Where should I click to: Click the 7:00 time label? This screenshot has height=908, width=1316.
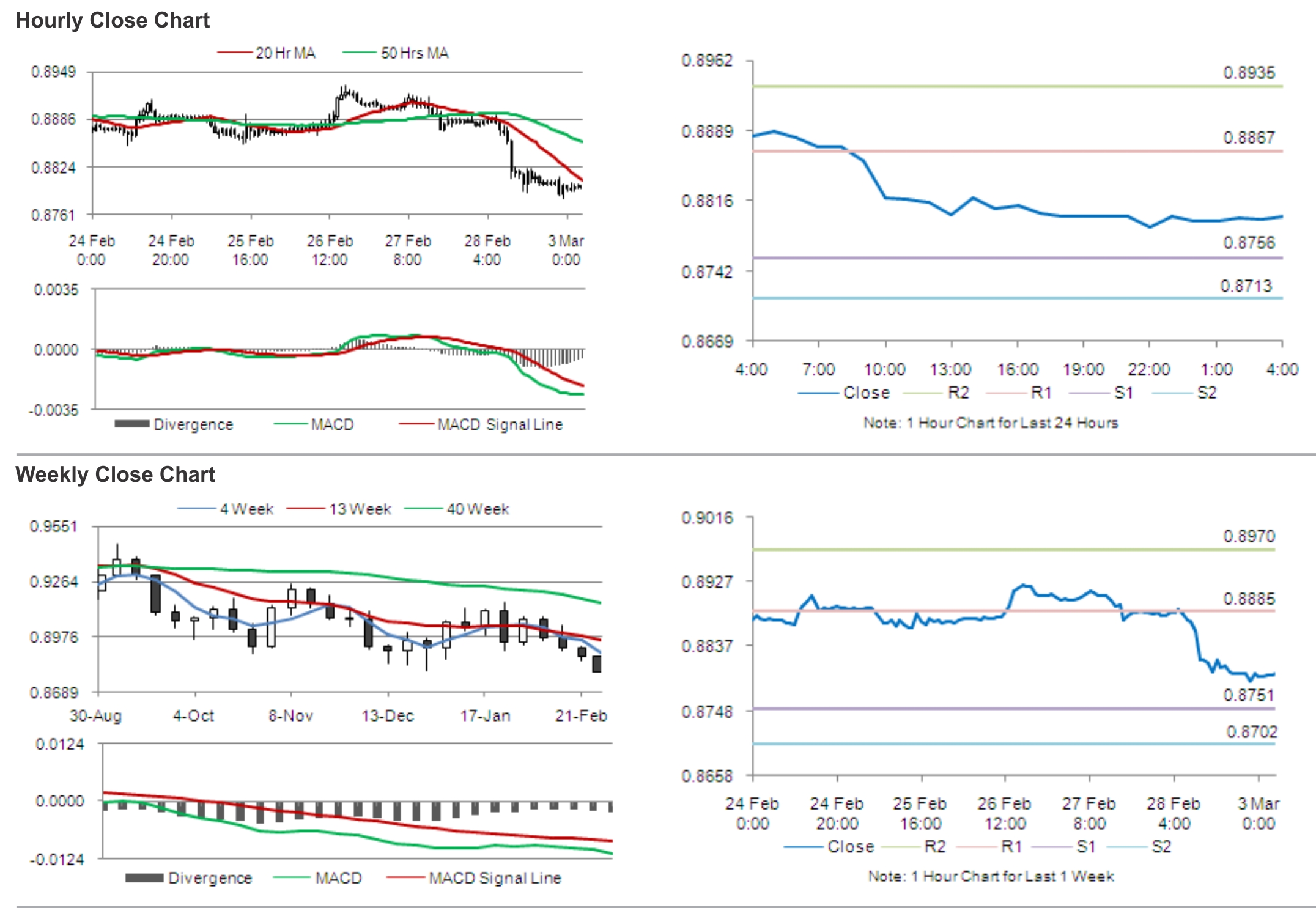pos(818,369)
